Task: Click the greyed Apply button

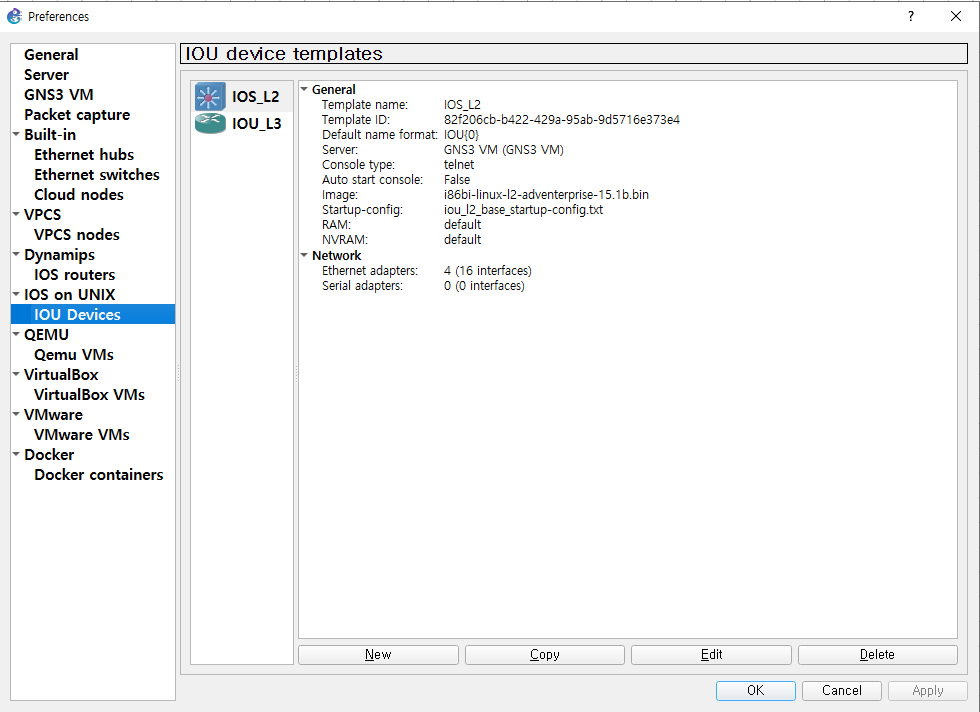Action: 928,690
